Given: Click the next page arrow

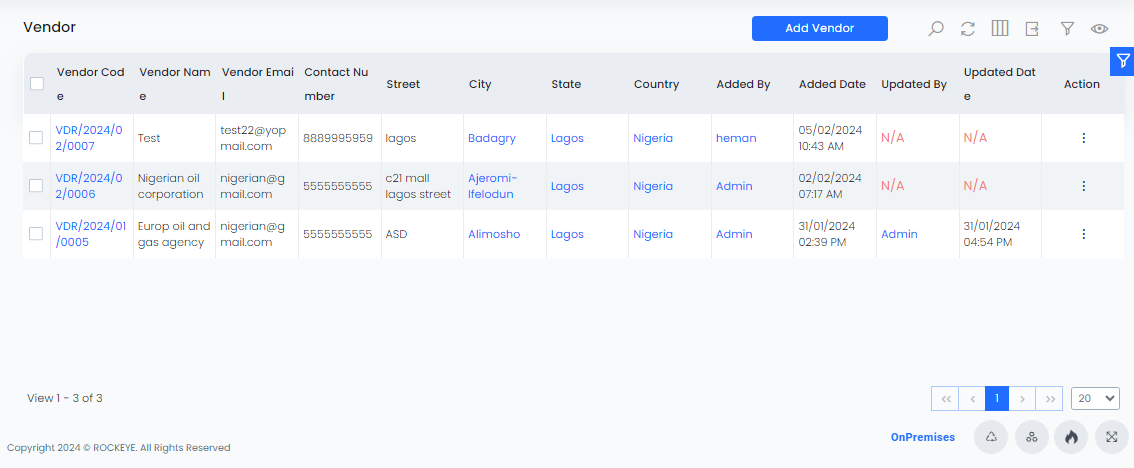Looking at the screenshot, I should click(x=1022, y=399).
